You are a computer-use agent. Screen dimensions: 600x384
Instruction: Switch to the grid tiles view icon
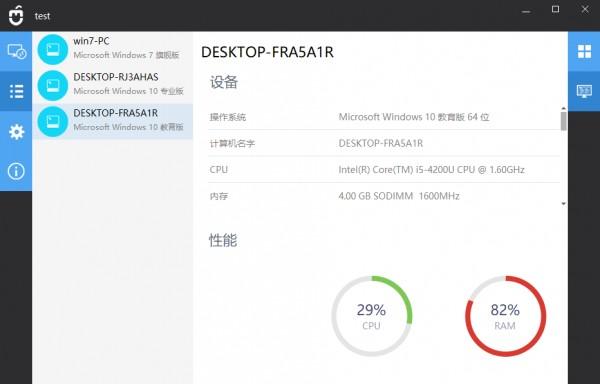tap(584, 51)
